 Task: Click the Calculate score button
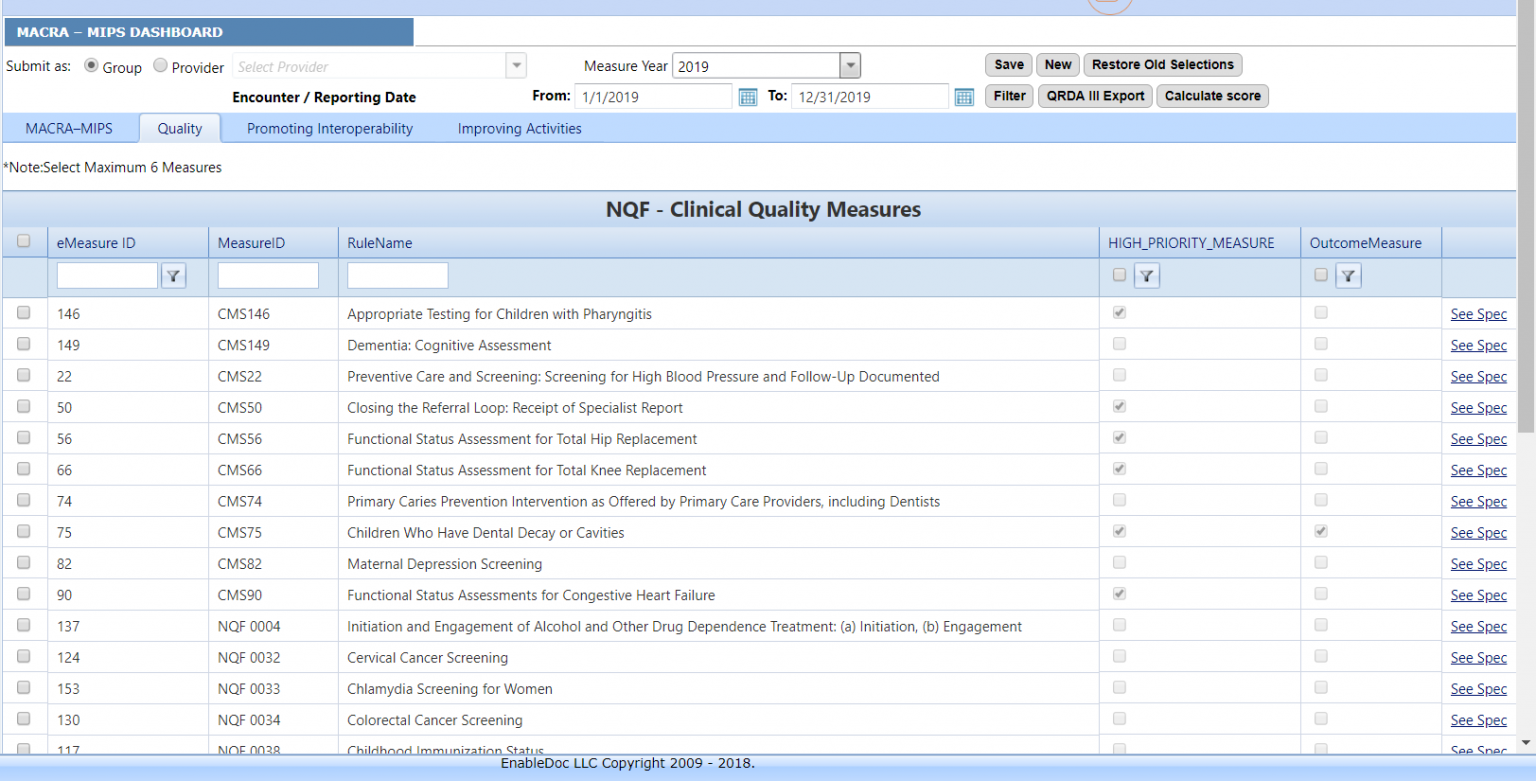pos(1213,96)
